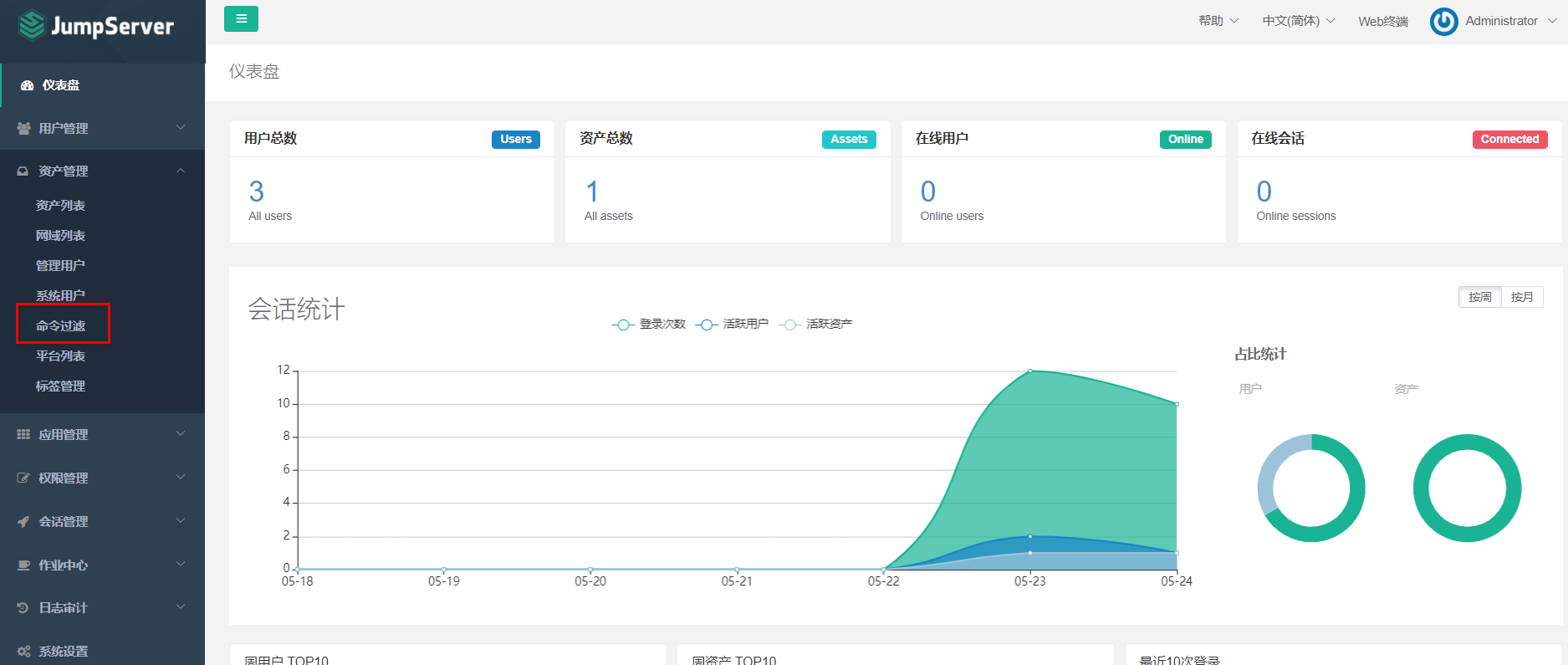This screenshot has height=665, width=1568.
Task: Switch session statistics to 按周
Action: [1480, 297]
